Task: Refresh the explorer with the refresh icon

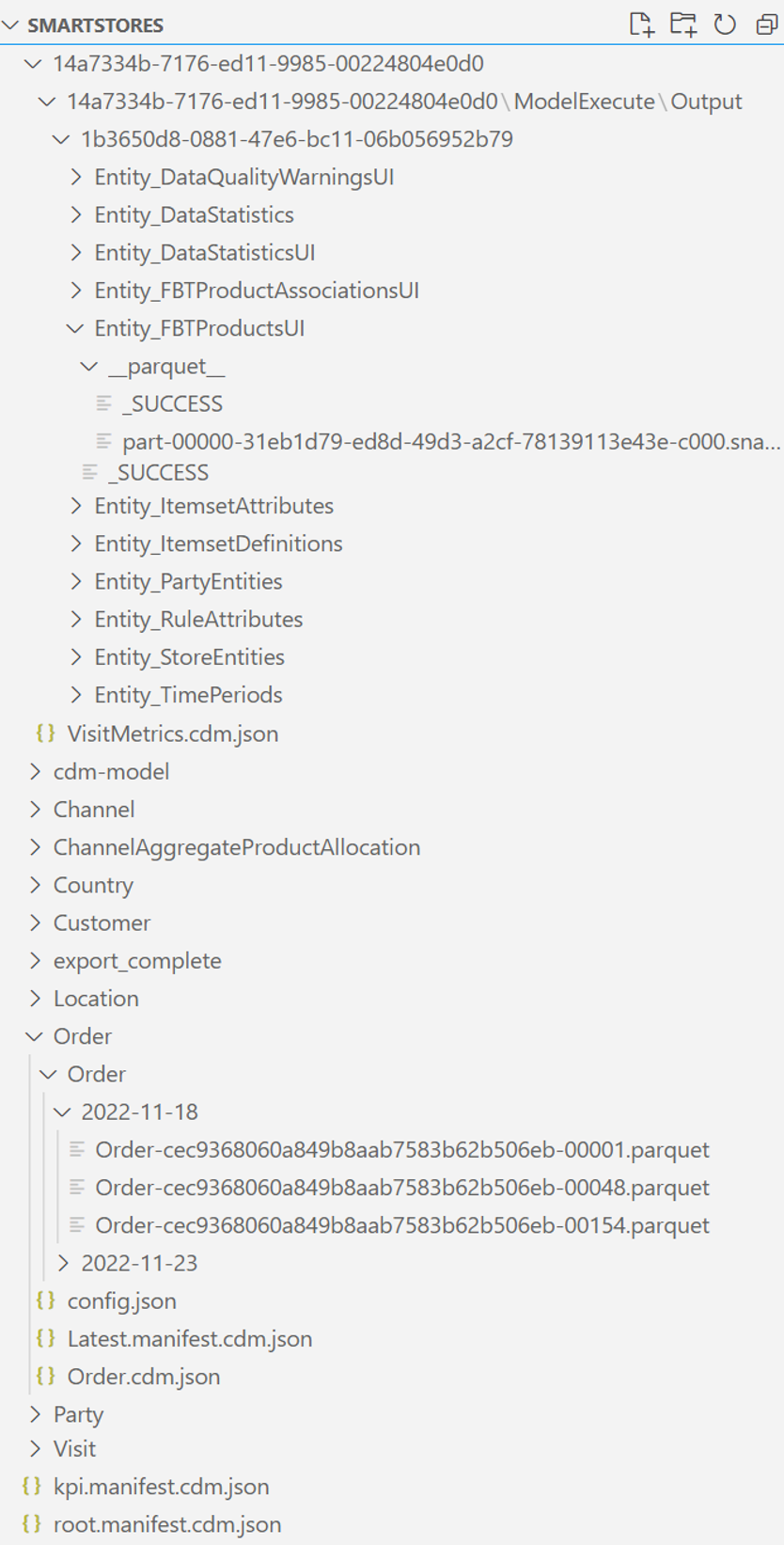Action: [x=725, y=24]
